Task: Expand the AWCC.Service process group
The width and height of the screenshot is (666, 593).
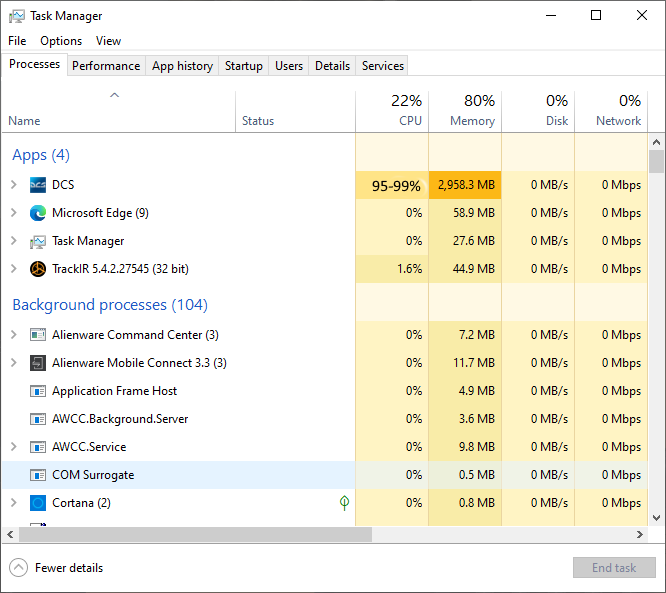Action: 14,447
